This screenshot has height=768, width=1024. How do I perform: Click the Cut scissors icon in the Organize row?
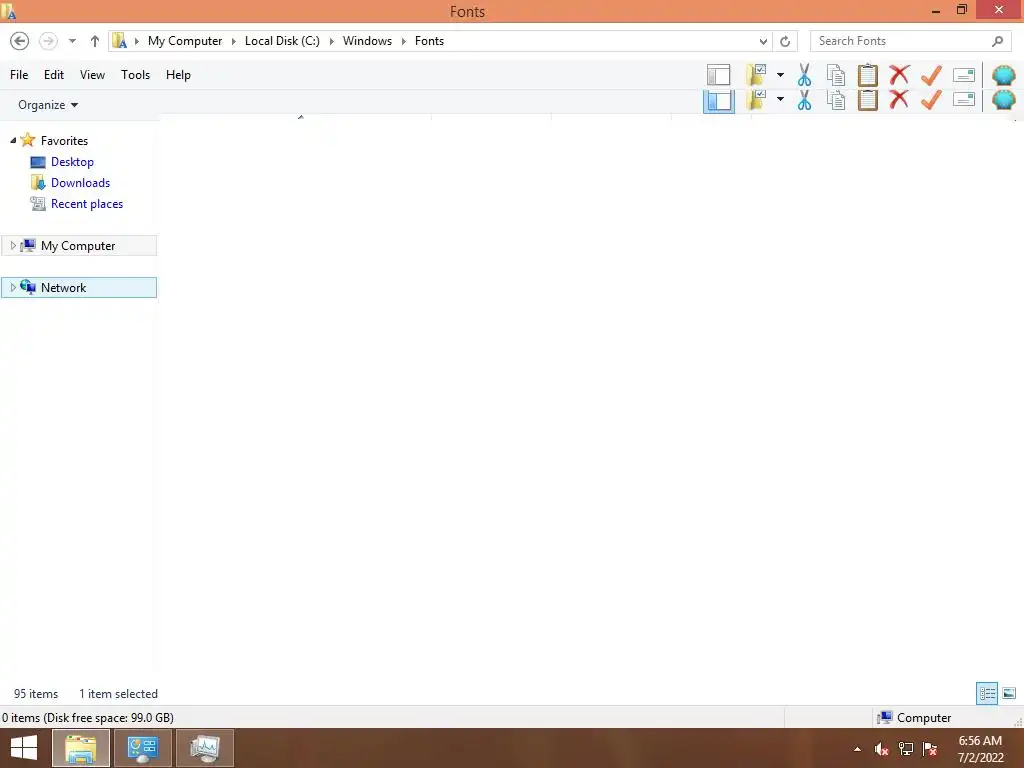[x=804, y=100]
